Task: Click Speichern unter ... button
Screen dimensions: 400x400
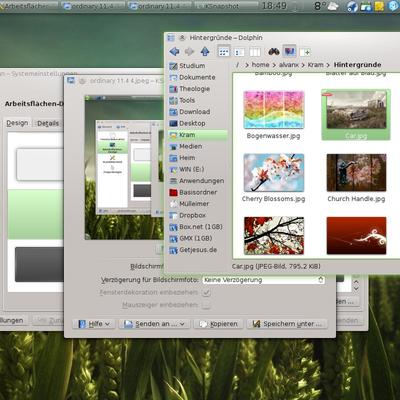Action: click(x=287, y=324)
